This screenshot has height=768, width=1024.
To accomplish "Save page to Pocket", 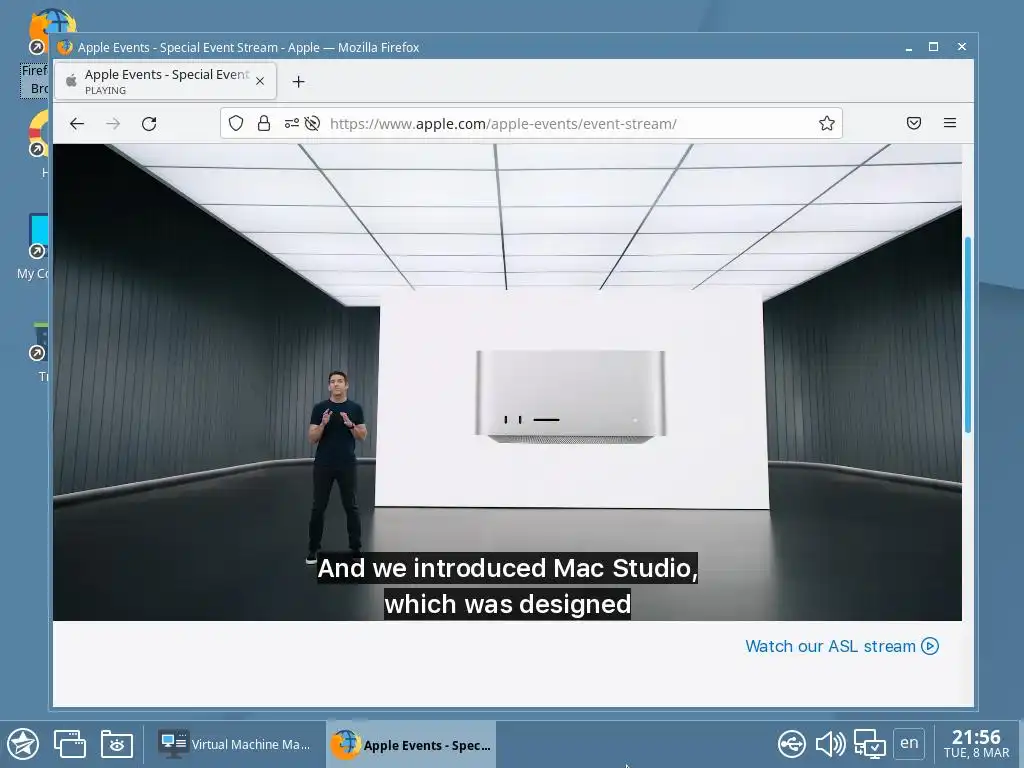I will (914, 123).
